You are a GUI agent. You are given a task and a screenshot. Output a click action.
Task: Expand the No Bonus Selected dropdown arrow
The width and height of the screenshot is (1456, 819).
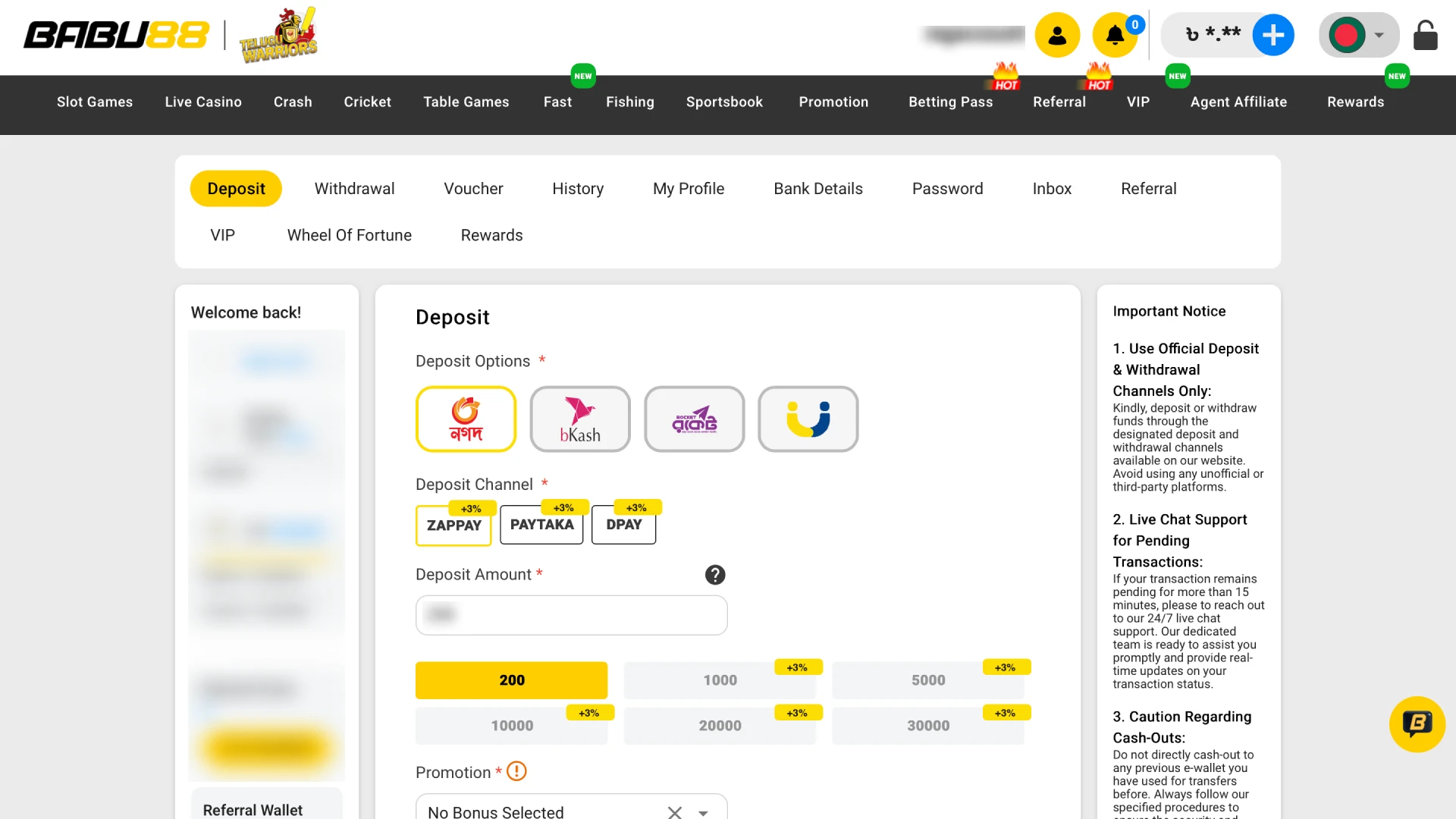pyautogui.click(x=703, y=812)
